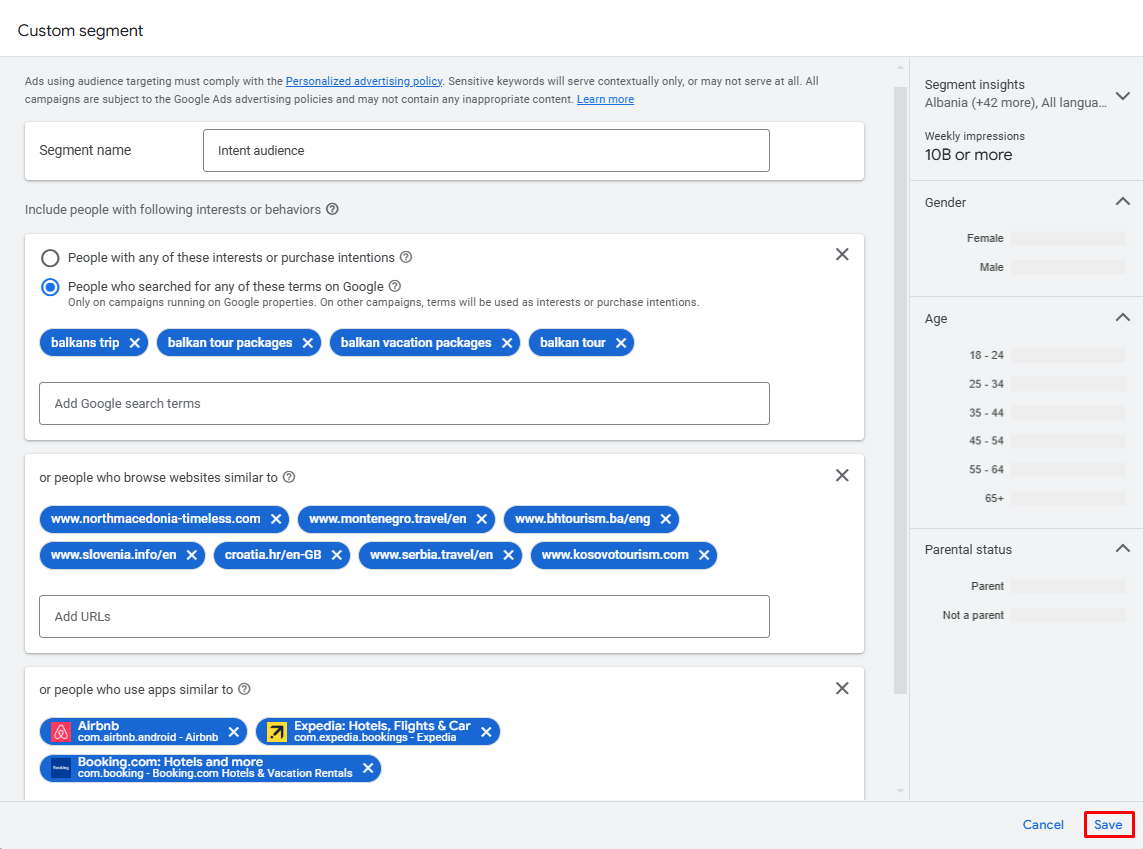The image size is (1143, 849).
Task: Collapse the Age insights section
Action: point(1123,318)
